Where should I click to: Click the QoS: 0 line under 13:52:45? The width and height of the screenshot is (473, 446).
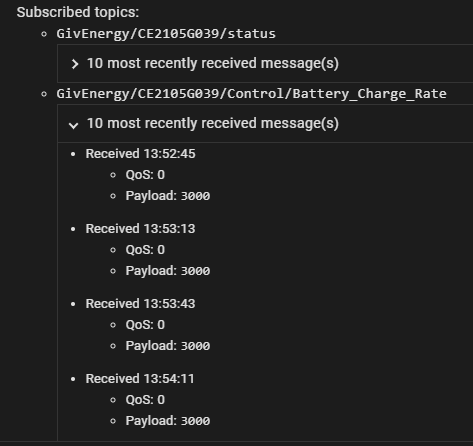145,175
